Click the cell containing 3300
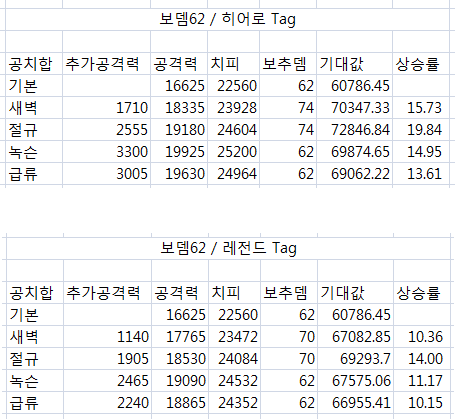The width and height of the screenshot is (455, 420). [x=106, y=151]
